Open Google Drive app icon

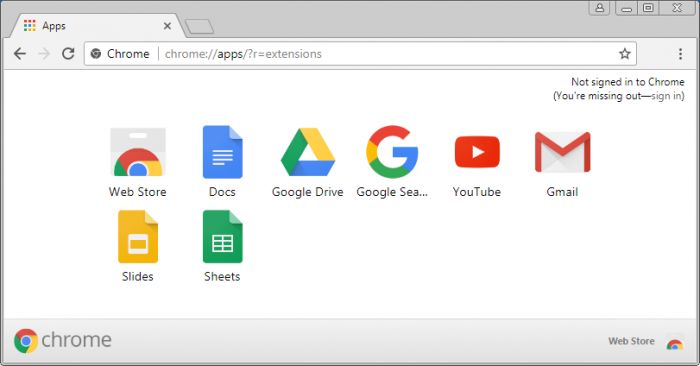tap(308, 152)
